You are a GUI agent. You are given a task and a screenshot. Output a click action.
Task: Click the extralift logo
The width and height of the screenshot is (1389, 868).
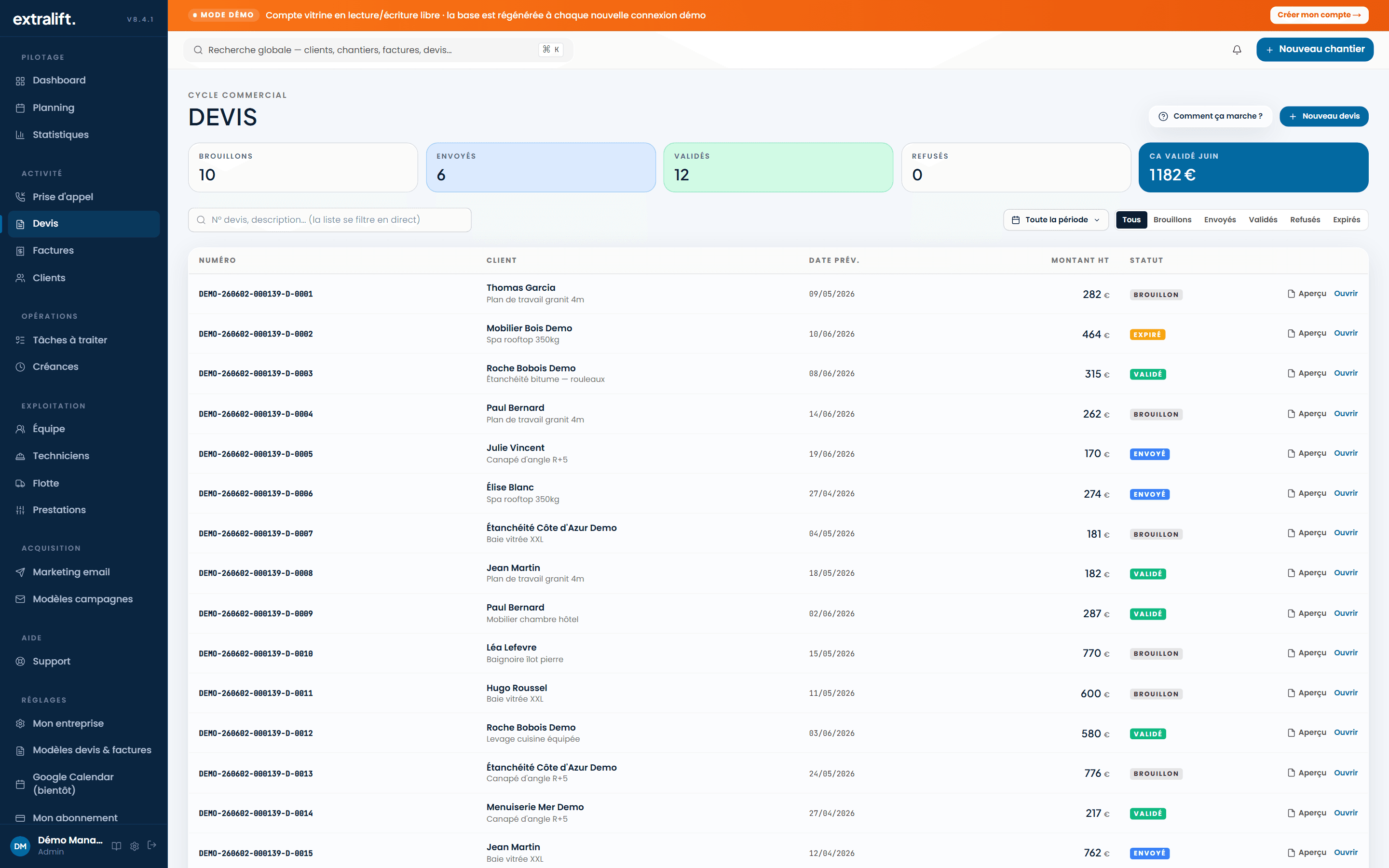[x=44, y=19]
